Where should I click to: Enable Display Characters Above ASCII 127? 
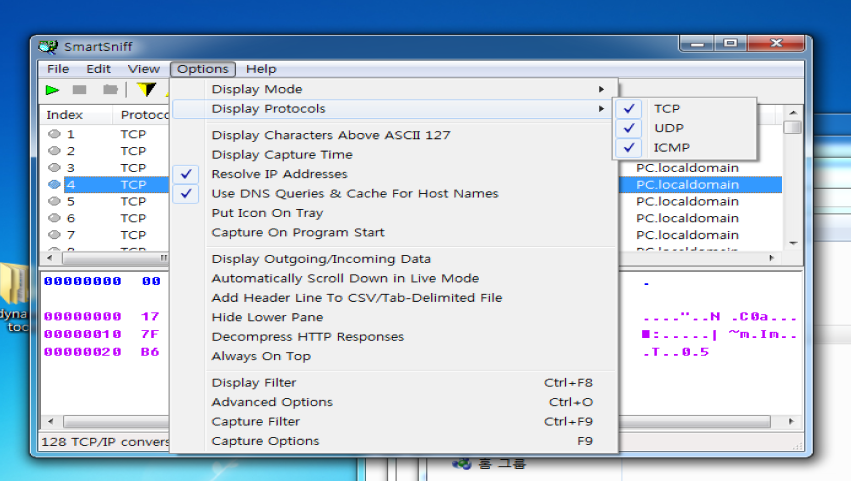pyautogui.click(x=395, y=135)
